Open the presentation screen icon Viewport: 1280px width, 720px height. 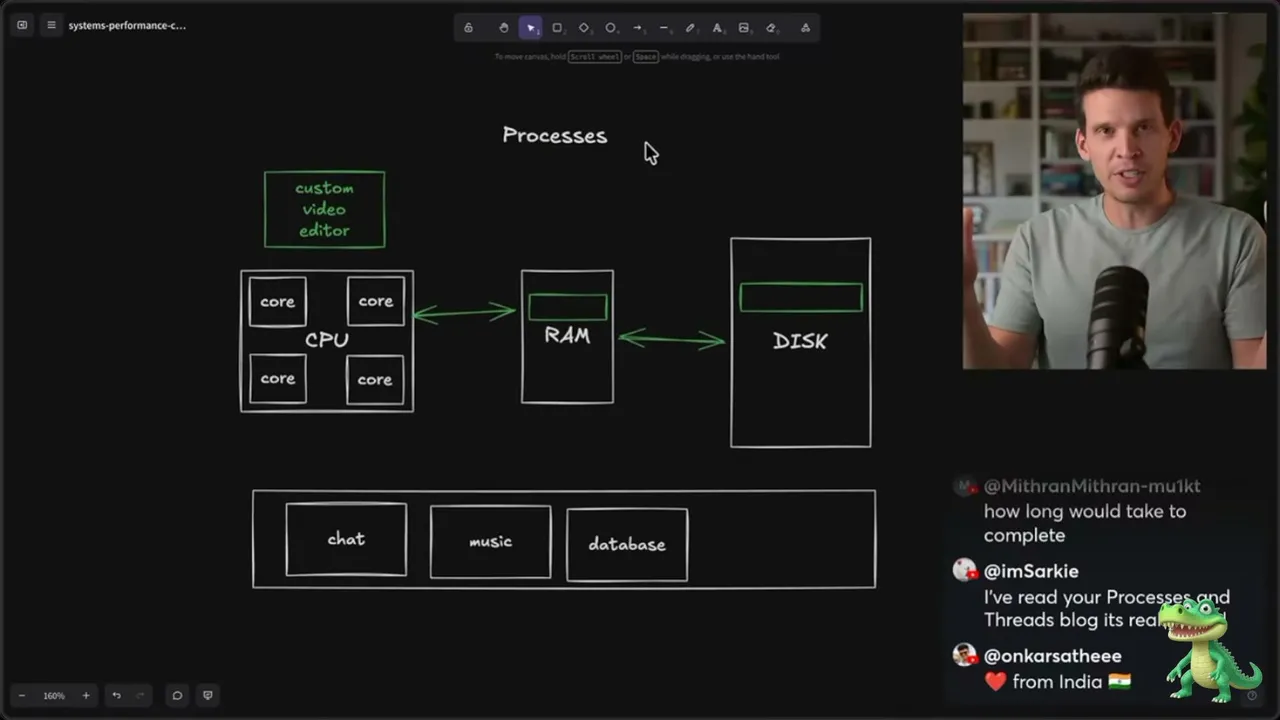(207, 695)
